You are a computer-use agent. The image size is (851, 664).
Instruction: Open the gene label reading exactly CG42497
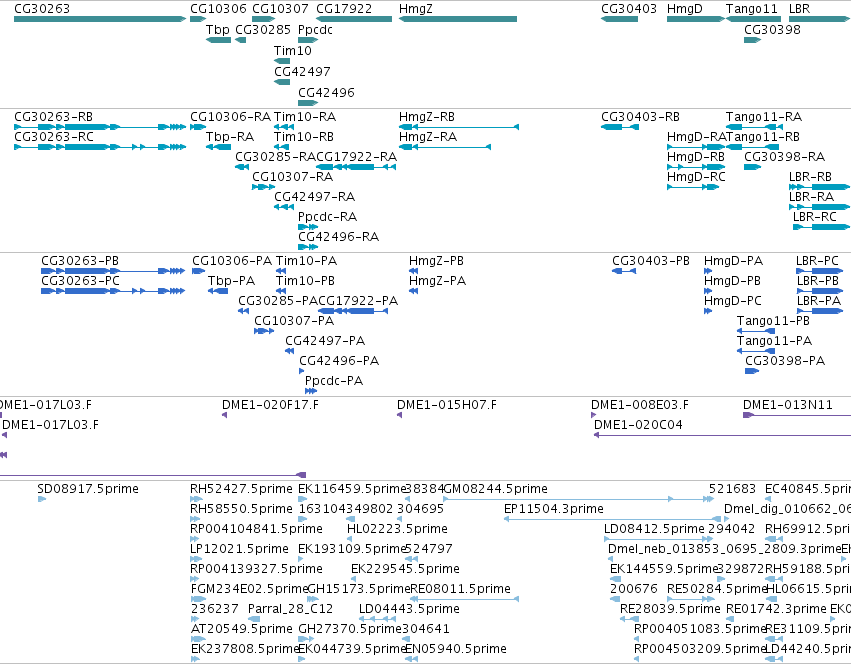pos(302,72)
